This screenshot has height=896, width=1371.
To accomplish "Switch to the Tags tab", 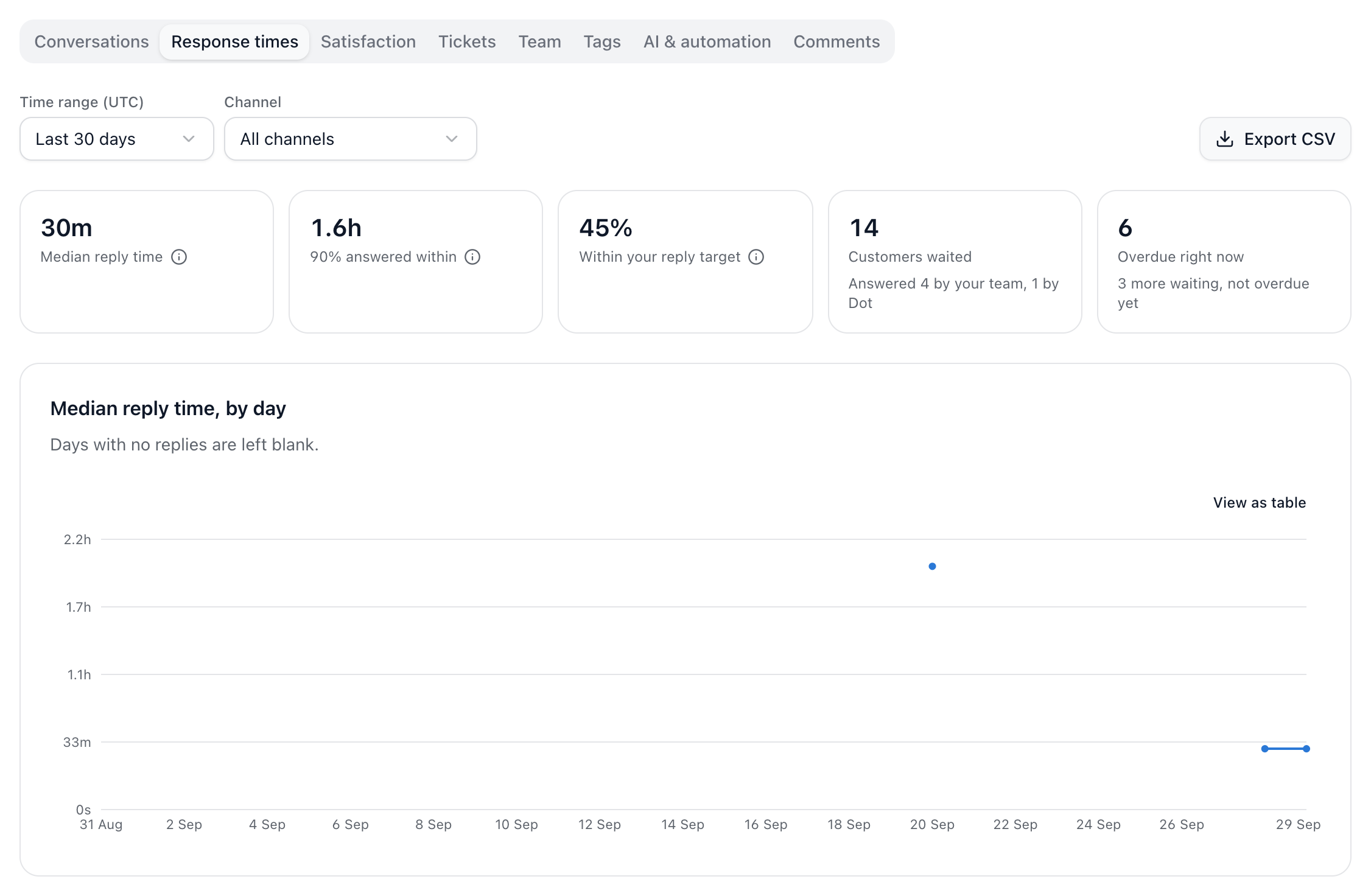I will 602,41.
